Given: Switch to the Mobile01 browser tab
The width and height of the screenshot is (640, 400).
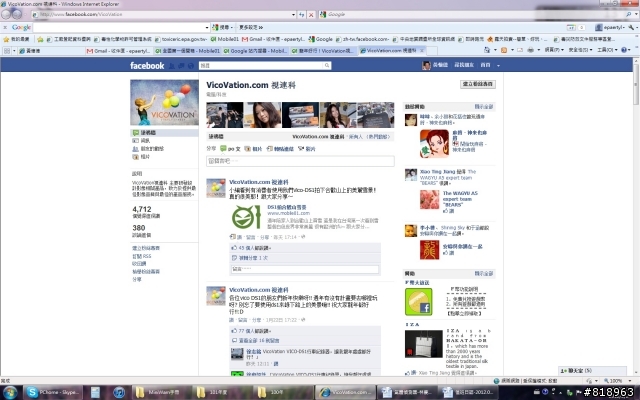Looking at the screenshot, I should 187,51.
